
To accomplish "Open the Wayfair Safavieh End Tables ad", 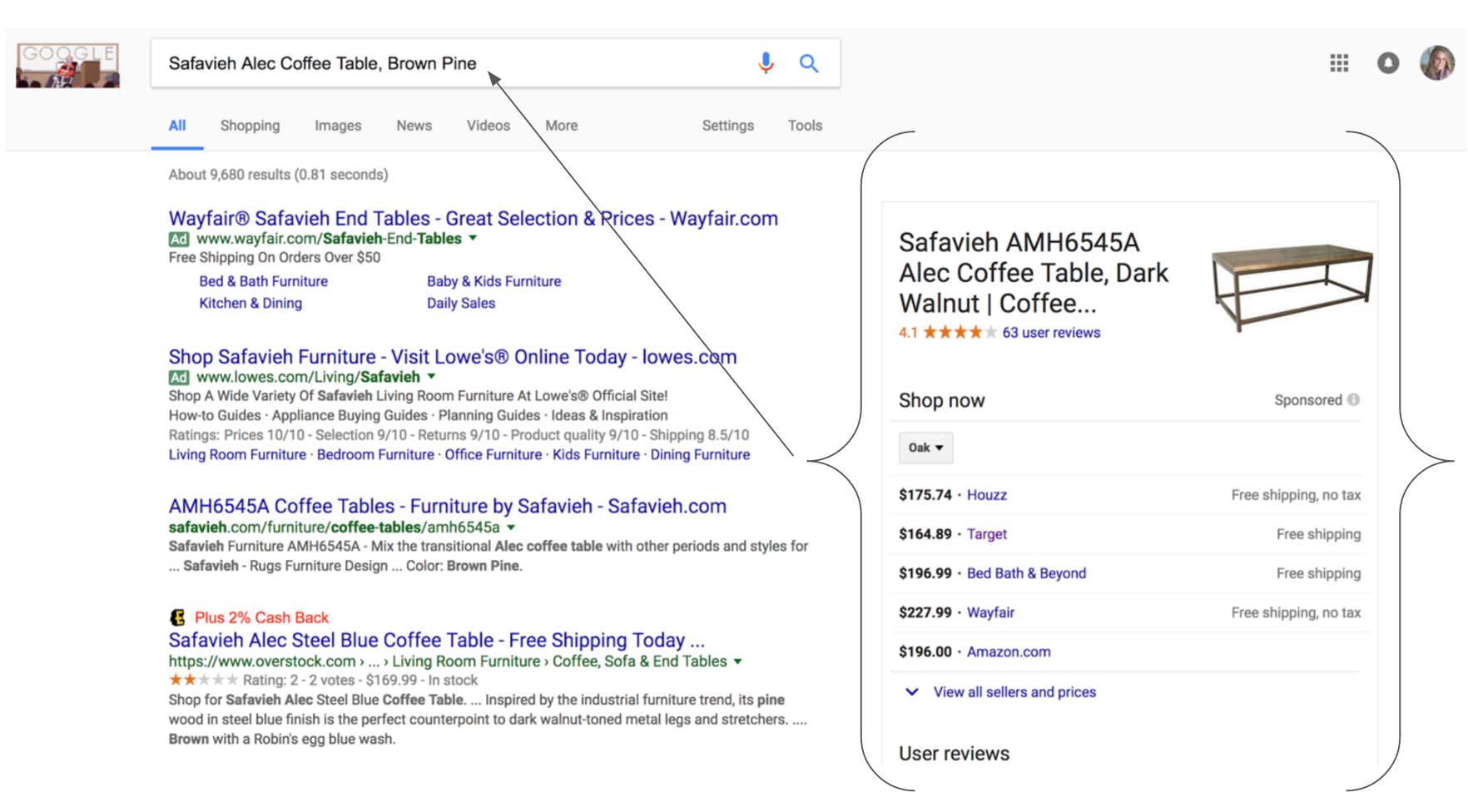I will (473, 219).
